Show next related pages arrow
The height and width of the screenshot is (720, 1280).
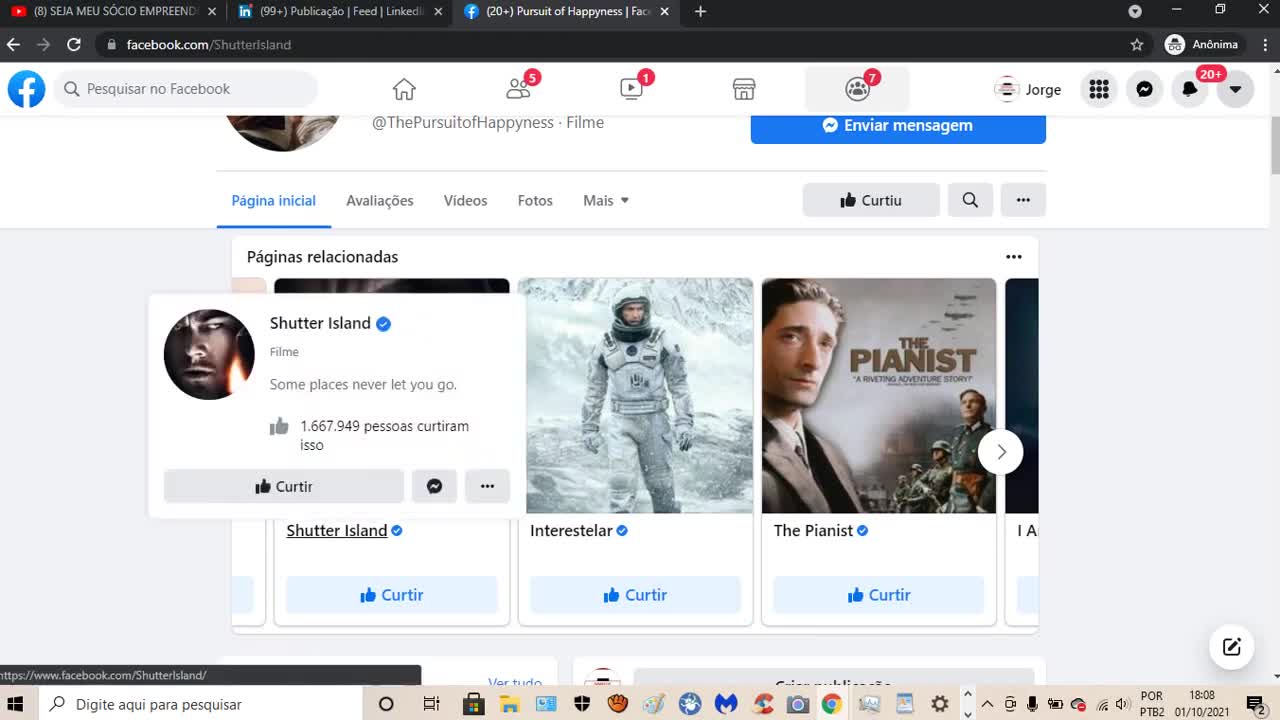(x=1001, y=452)
